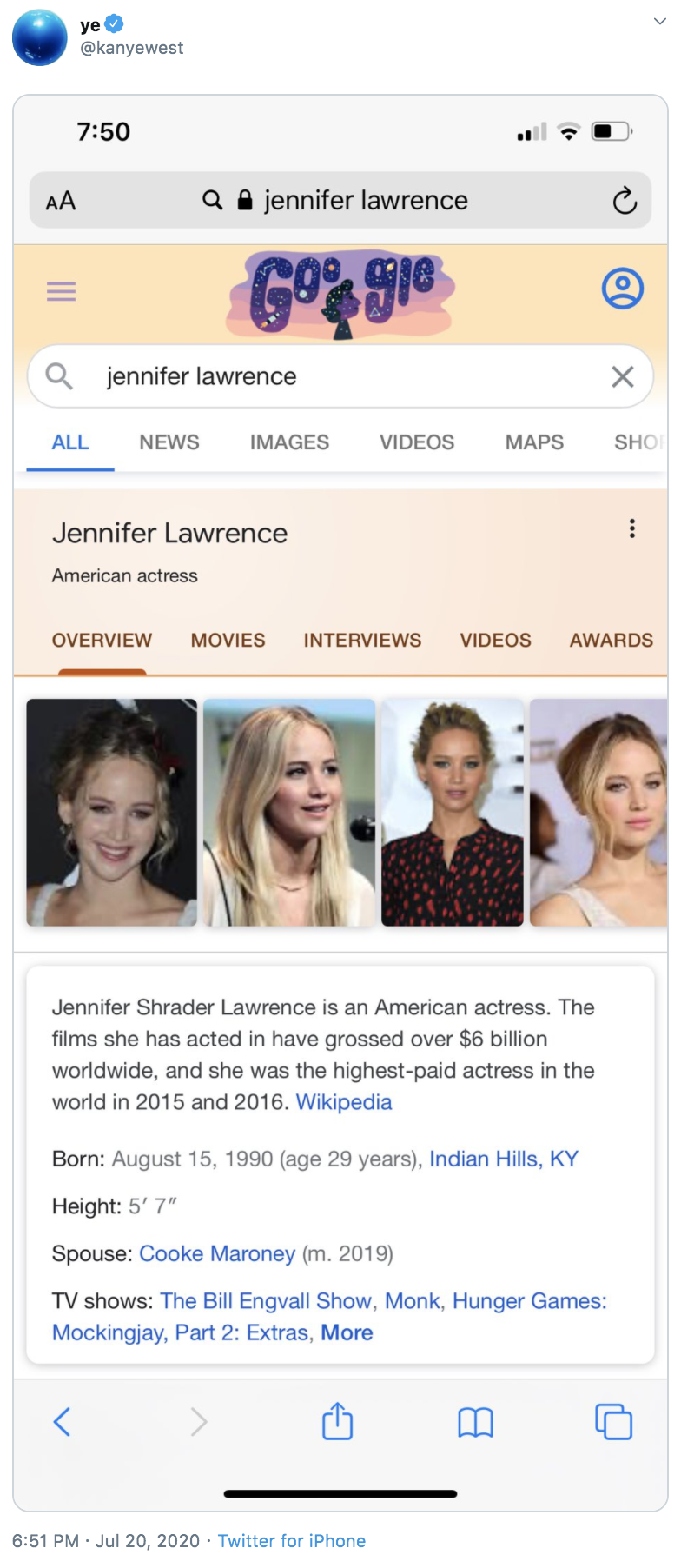Open Hunger Games: Mockingjay extras link

coord(329,1317)
